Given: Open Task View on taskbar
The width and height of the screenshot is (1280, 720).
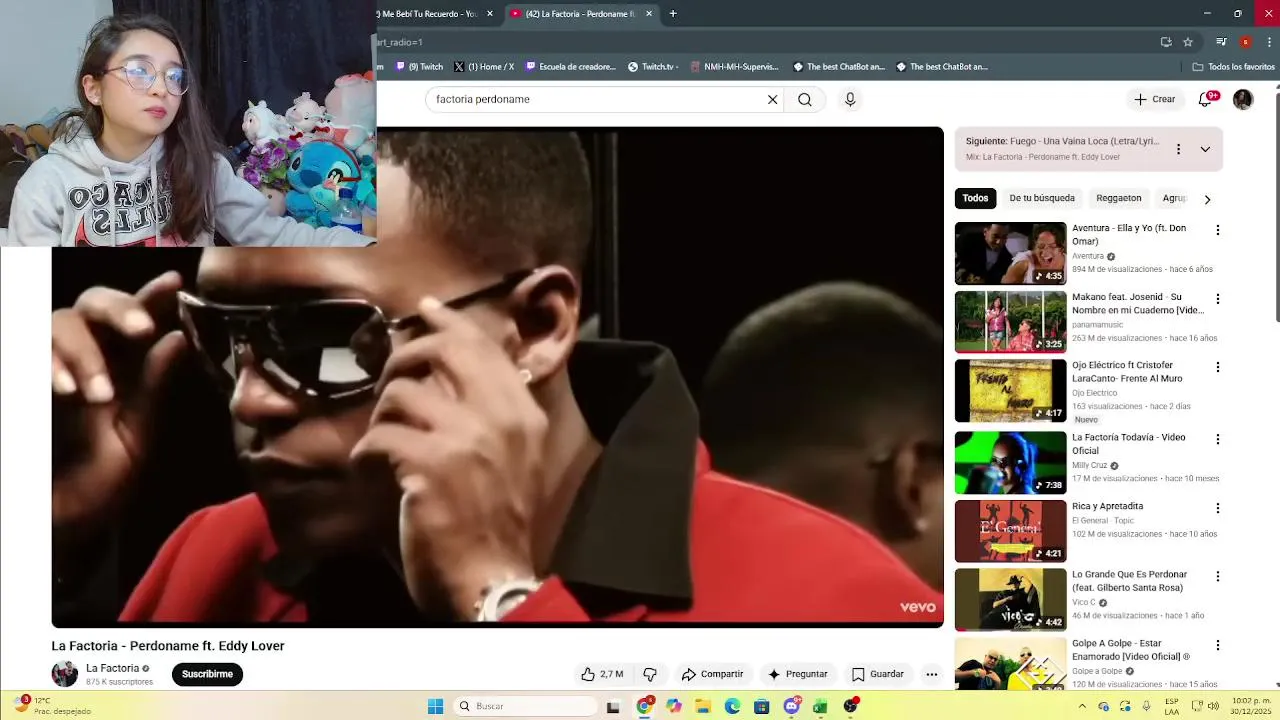Looking at the screenshot, I should point(613,706).
